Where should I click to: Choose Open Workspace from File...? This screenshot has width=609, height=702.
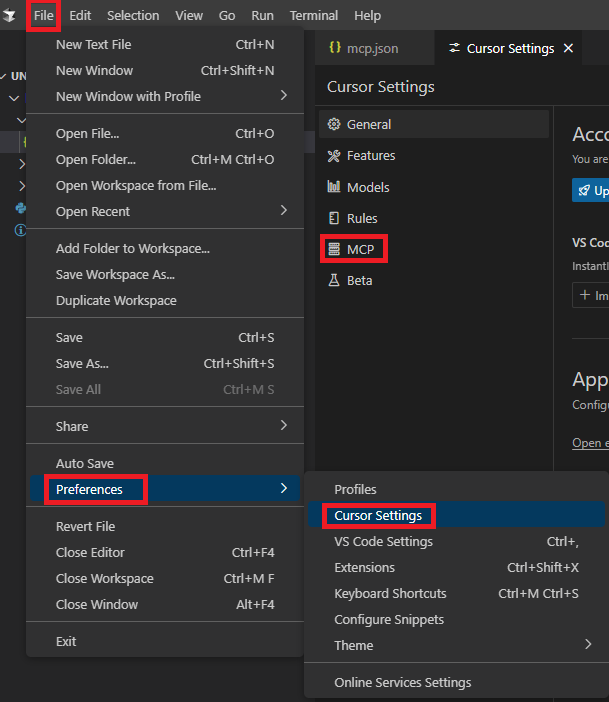165,185
